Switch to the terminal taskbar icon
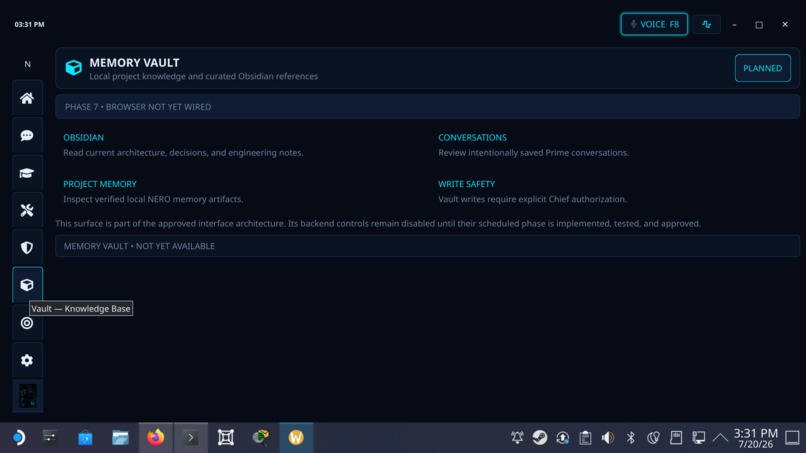 click(191, 438)
